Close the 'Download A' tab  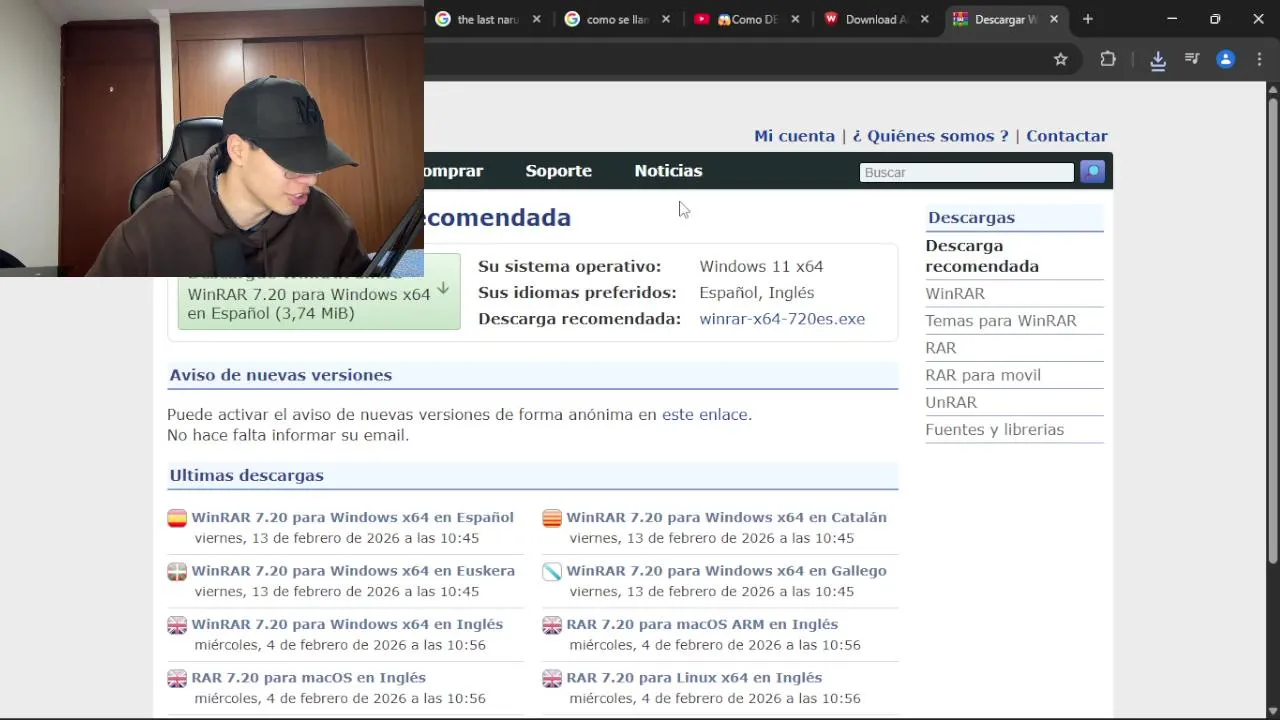[x=924, y=19]
